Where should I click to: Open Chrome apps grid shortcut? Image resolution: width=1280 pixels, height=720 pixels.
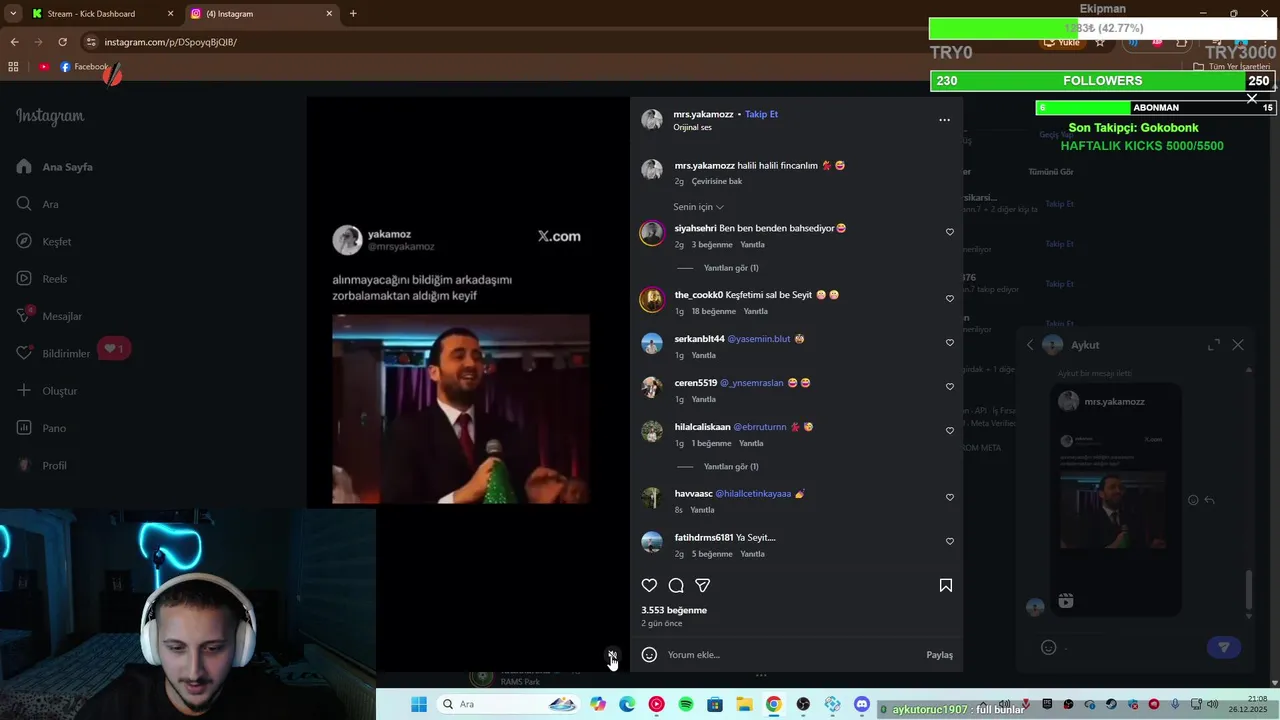pyautogui.click(x=13, y=67)
